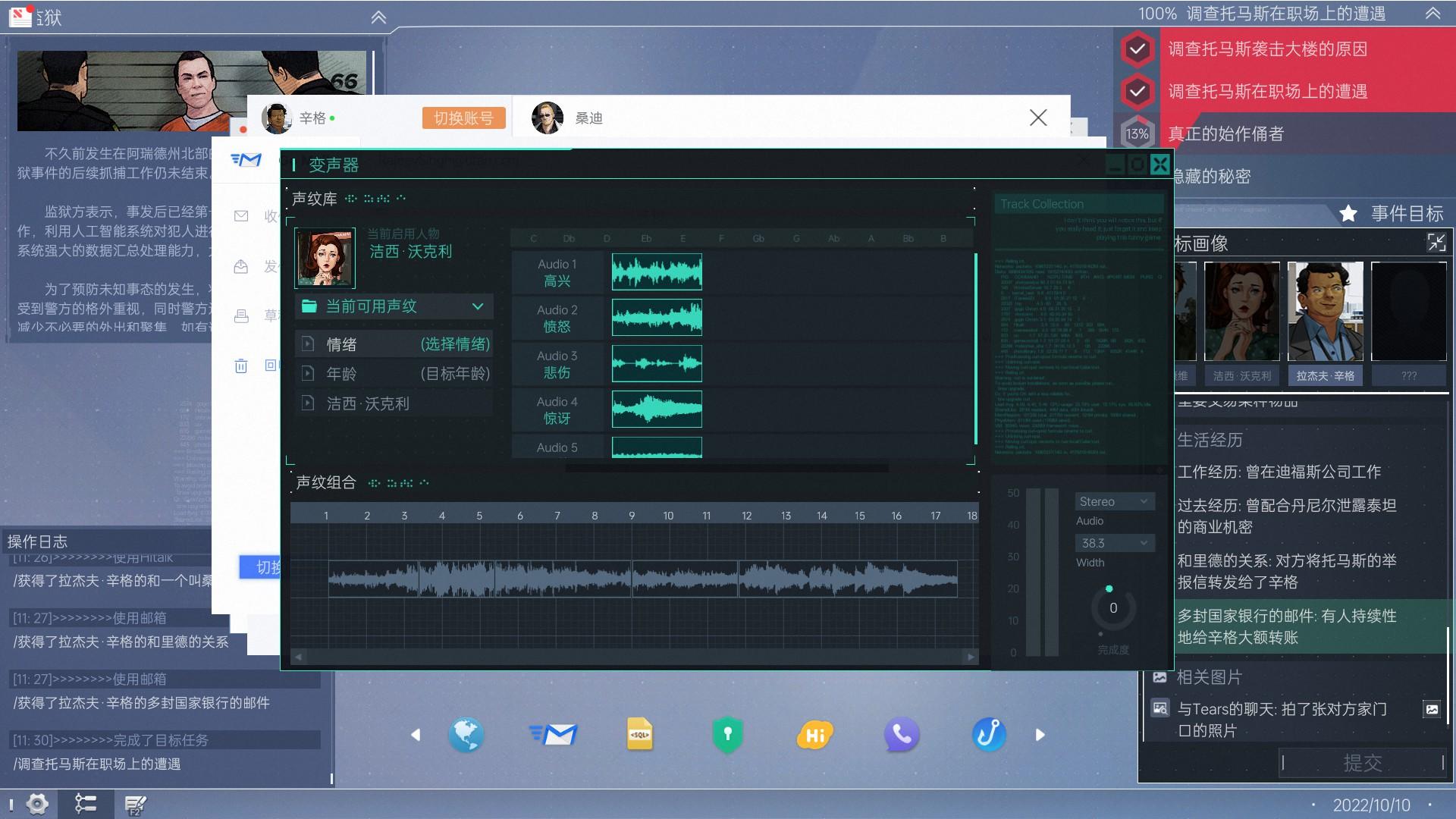Expand the 当前可用声纹 folder dropdown
This screenshot has height=819, width=1456.
coord(477,306)
